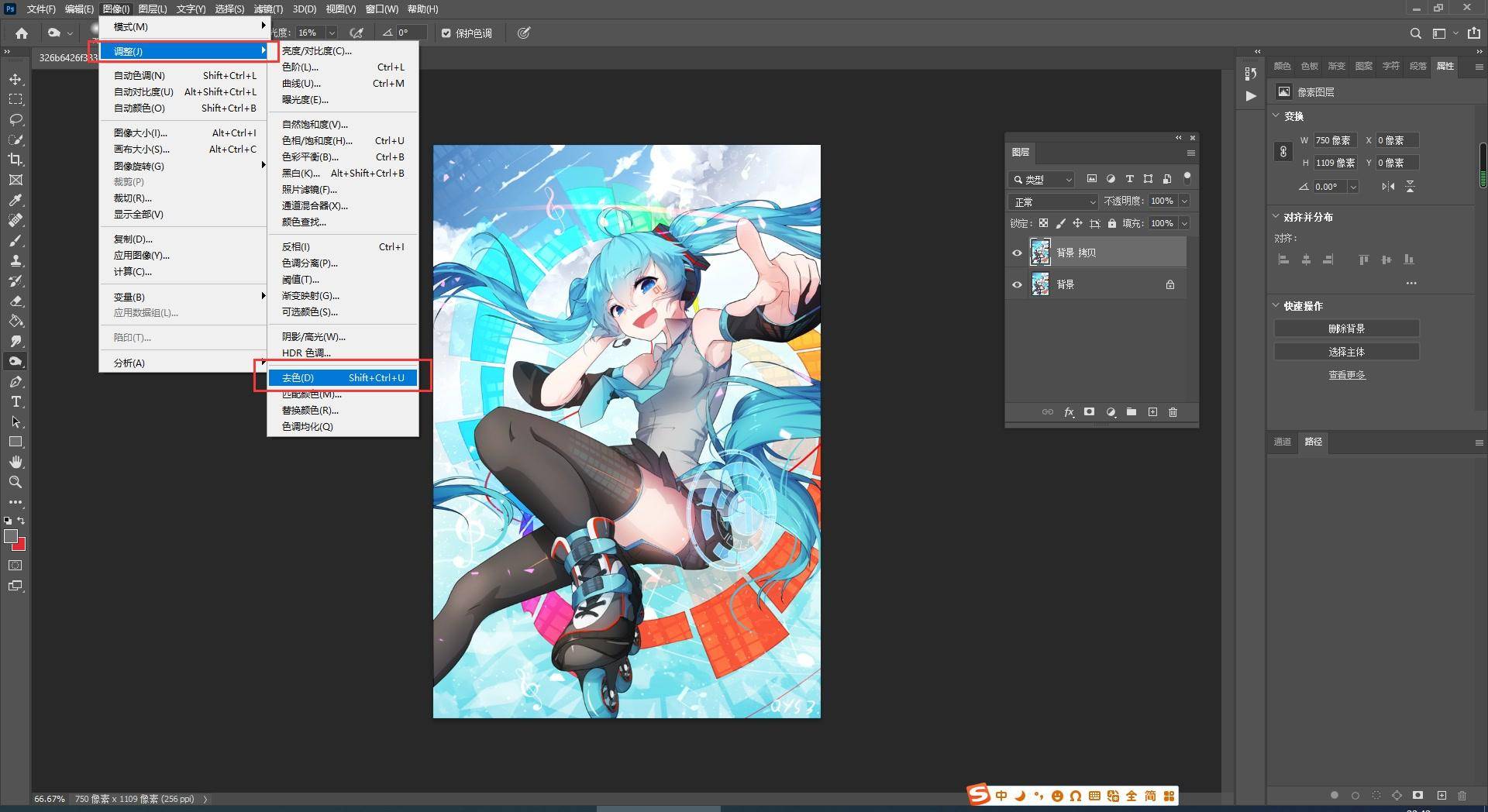1488x812 pixels.
Task: Open the 文件(F) menu
Action: 41,9
